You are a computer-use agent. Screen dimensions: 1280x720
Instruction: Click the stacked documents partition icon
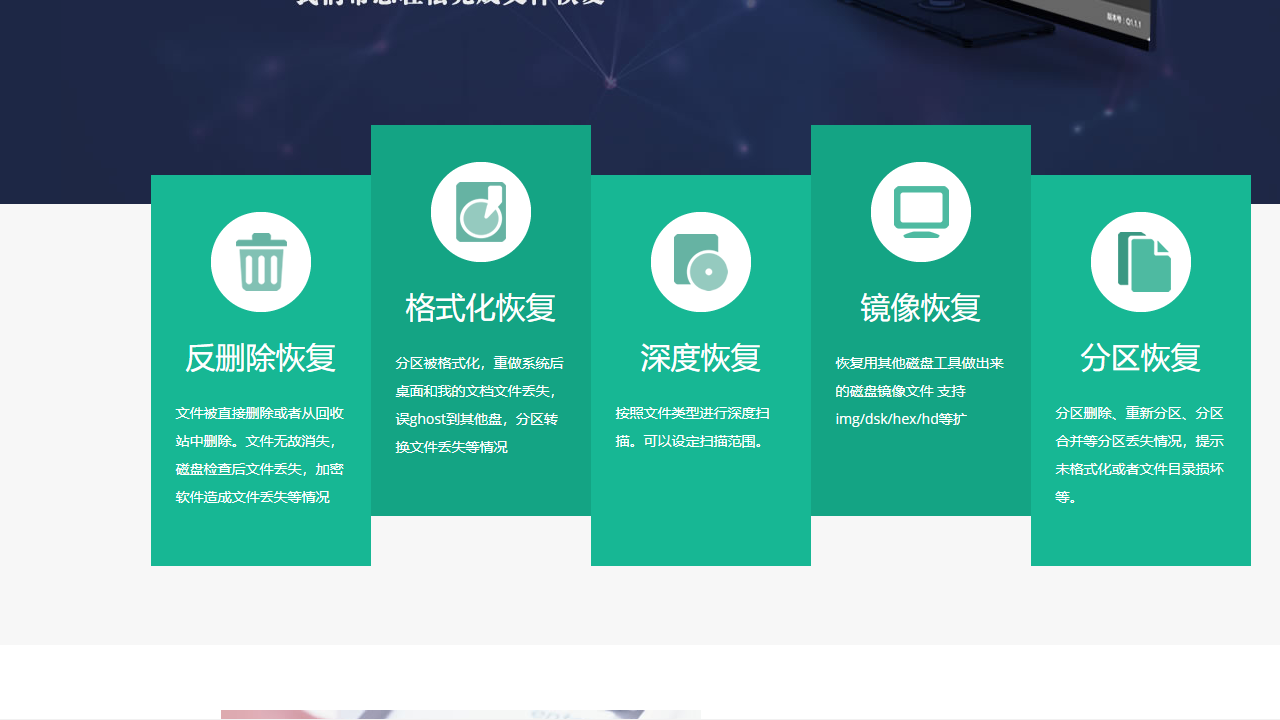click(x=1141, y=261)
